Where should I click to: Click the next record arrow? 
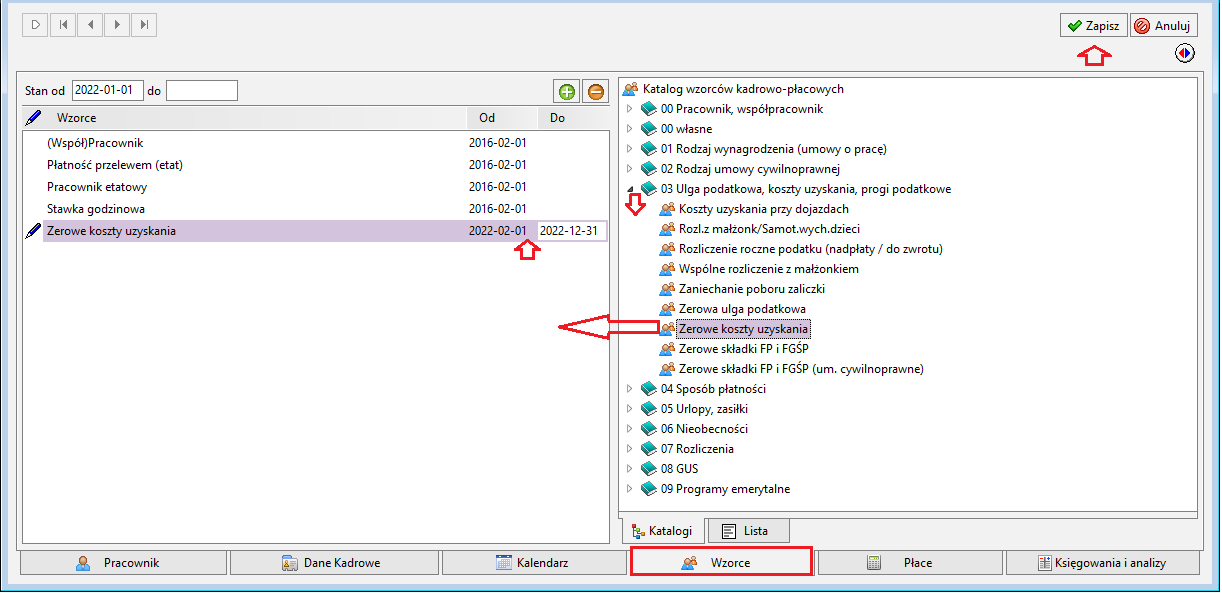[118, 24]
